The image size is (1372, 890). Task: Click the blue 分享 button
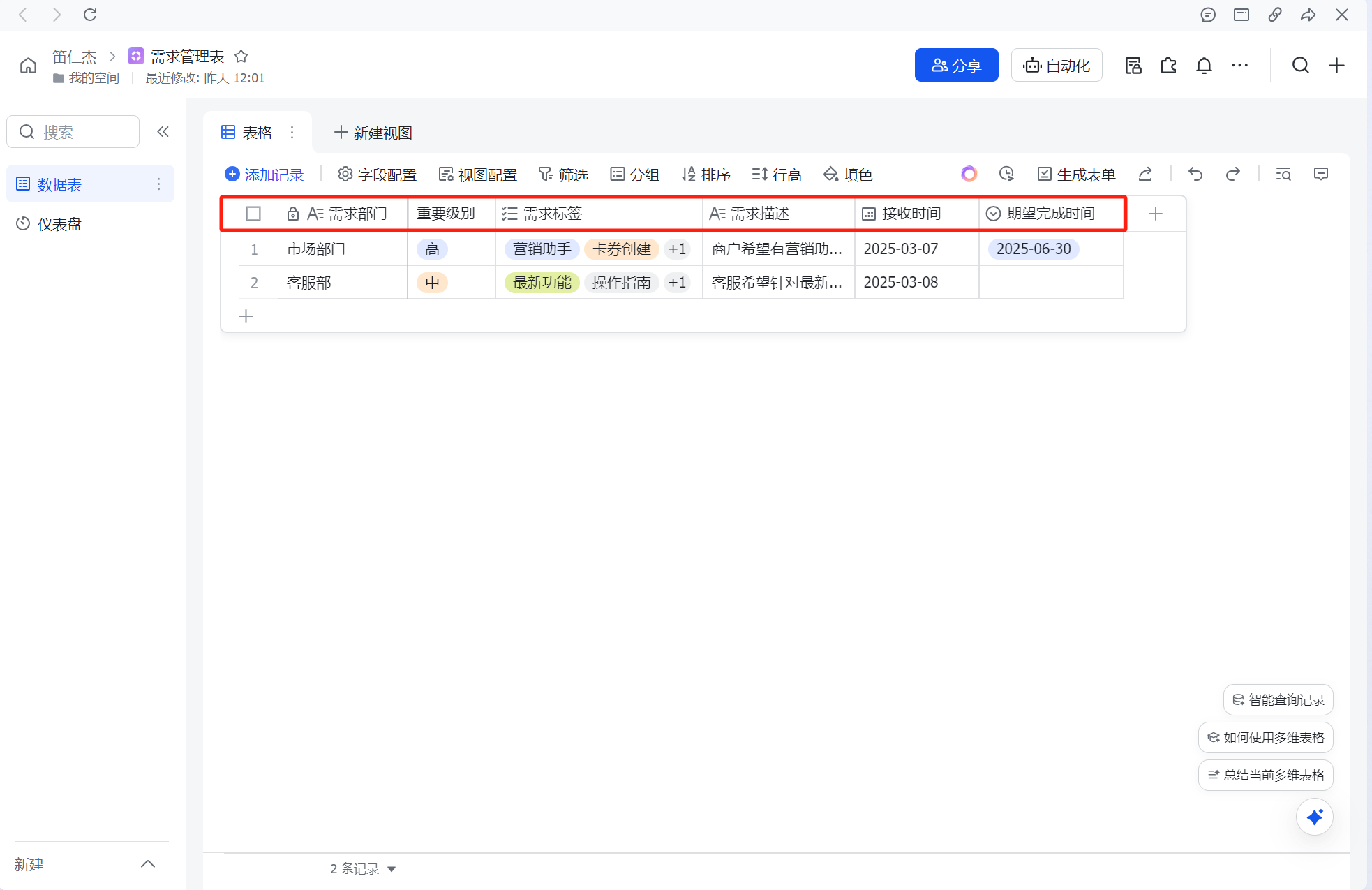click(x=956, y=66)
